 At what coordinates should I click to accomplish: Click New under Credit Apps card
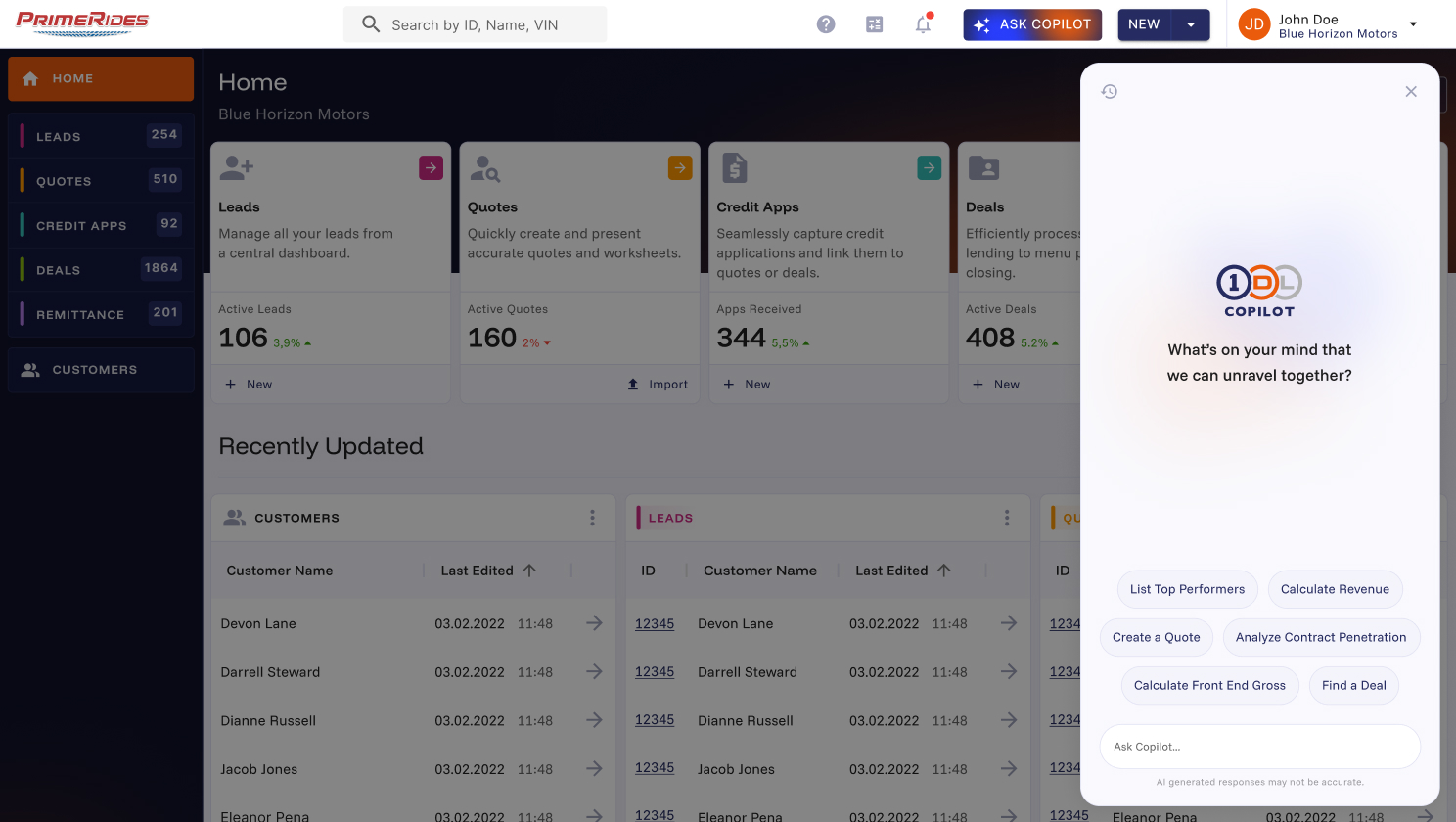747,385
